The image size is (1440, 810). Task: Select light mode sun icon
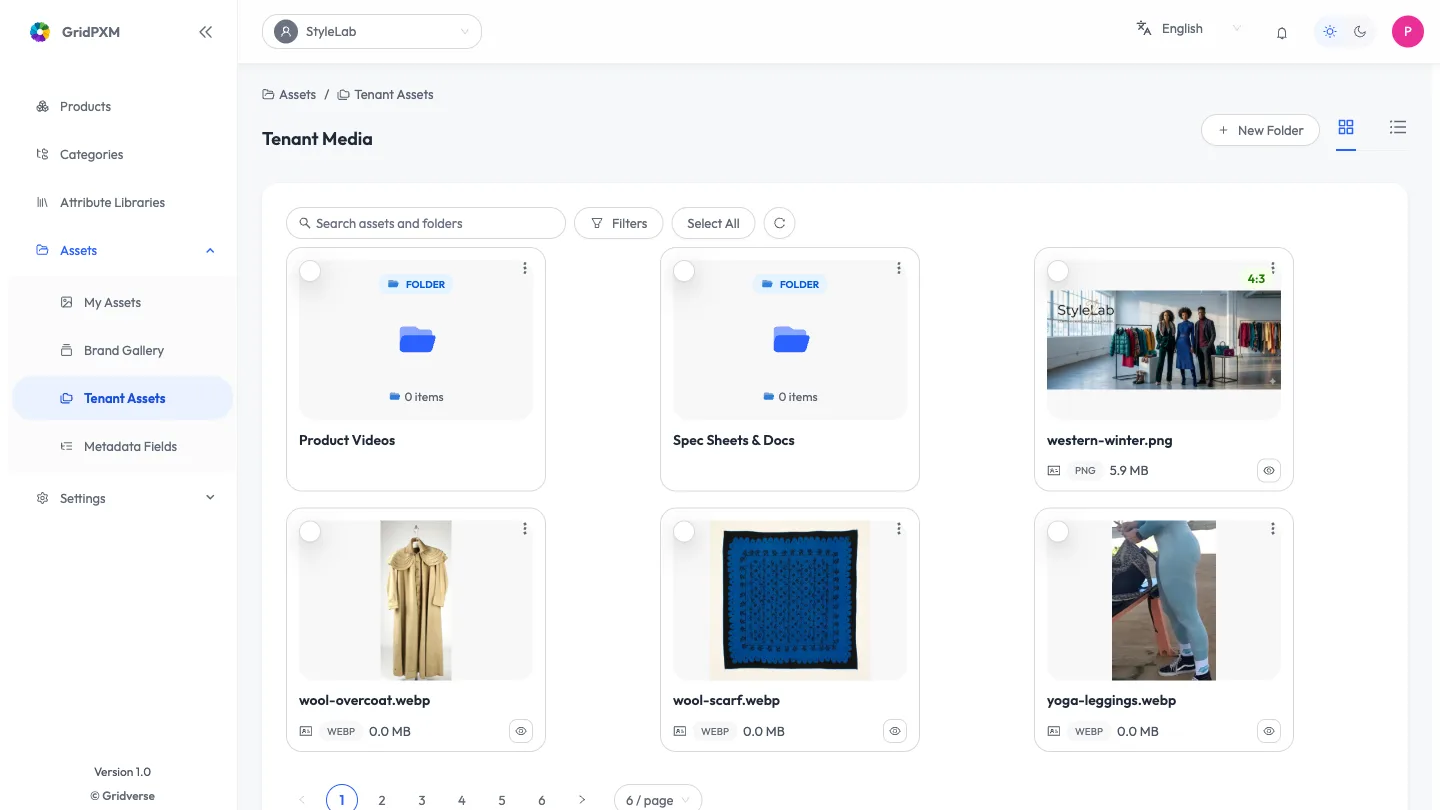[1330, 31]
